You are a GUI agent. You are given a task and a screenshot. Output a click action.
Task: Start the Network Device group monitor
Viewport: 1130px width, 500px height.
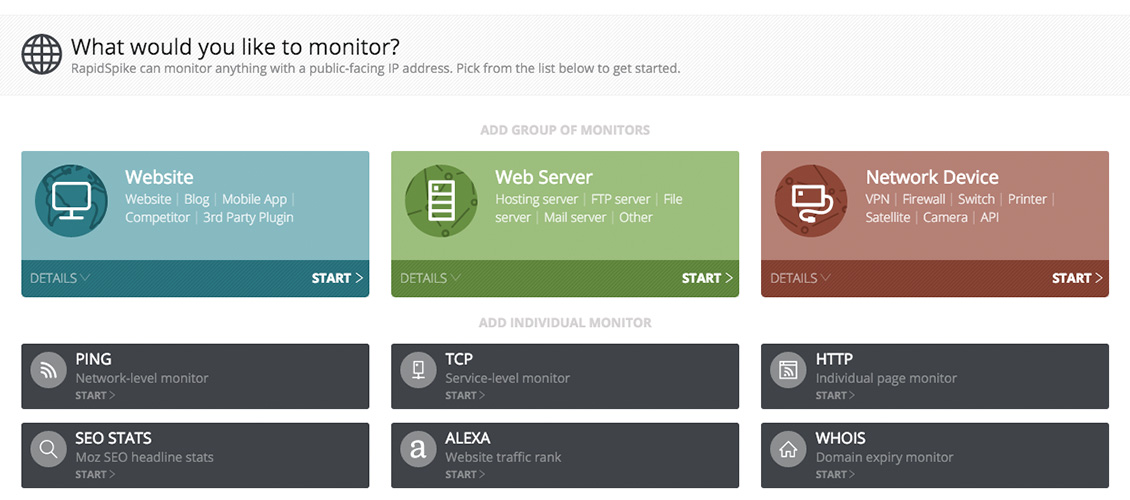point(1077,278)
